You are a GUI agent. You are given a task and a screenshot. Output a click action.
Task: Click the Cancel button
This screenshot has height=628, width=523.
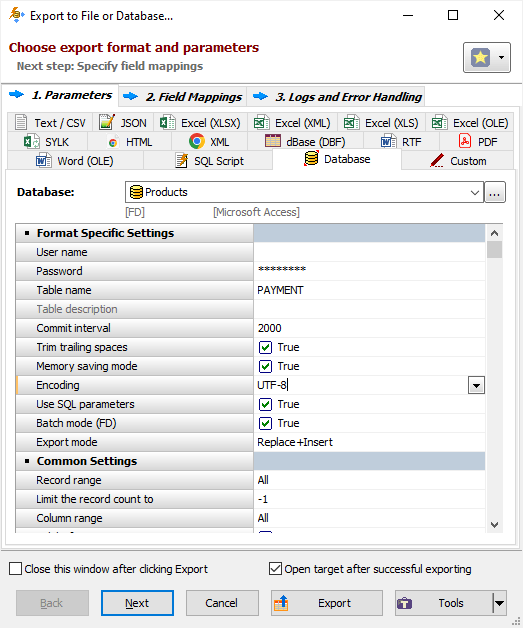[x=222, y=603]
